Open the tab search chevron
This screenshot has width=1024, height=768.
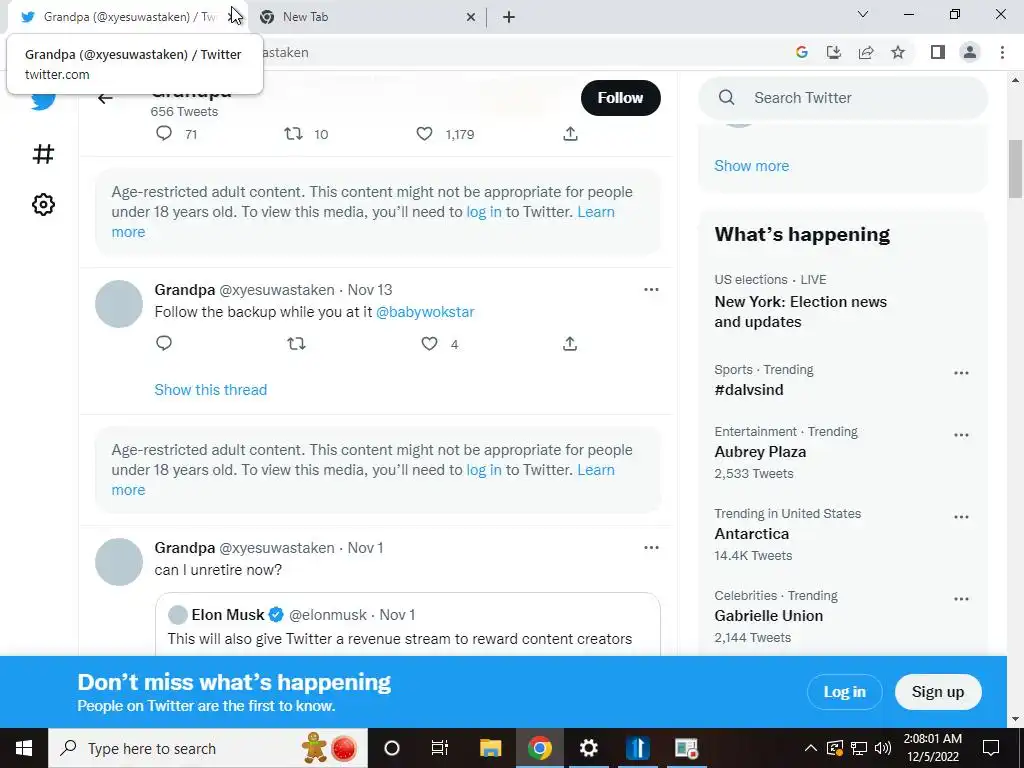tap(863, 14)
